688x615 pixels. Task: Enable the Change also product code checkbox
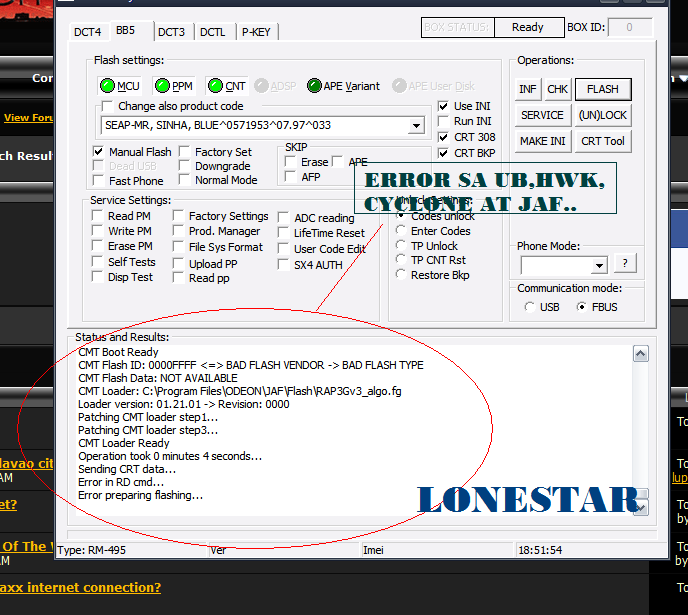[x=108, y=106]
